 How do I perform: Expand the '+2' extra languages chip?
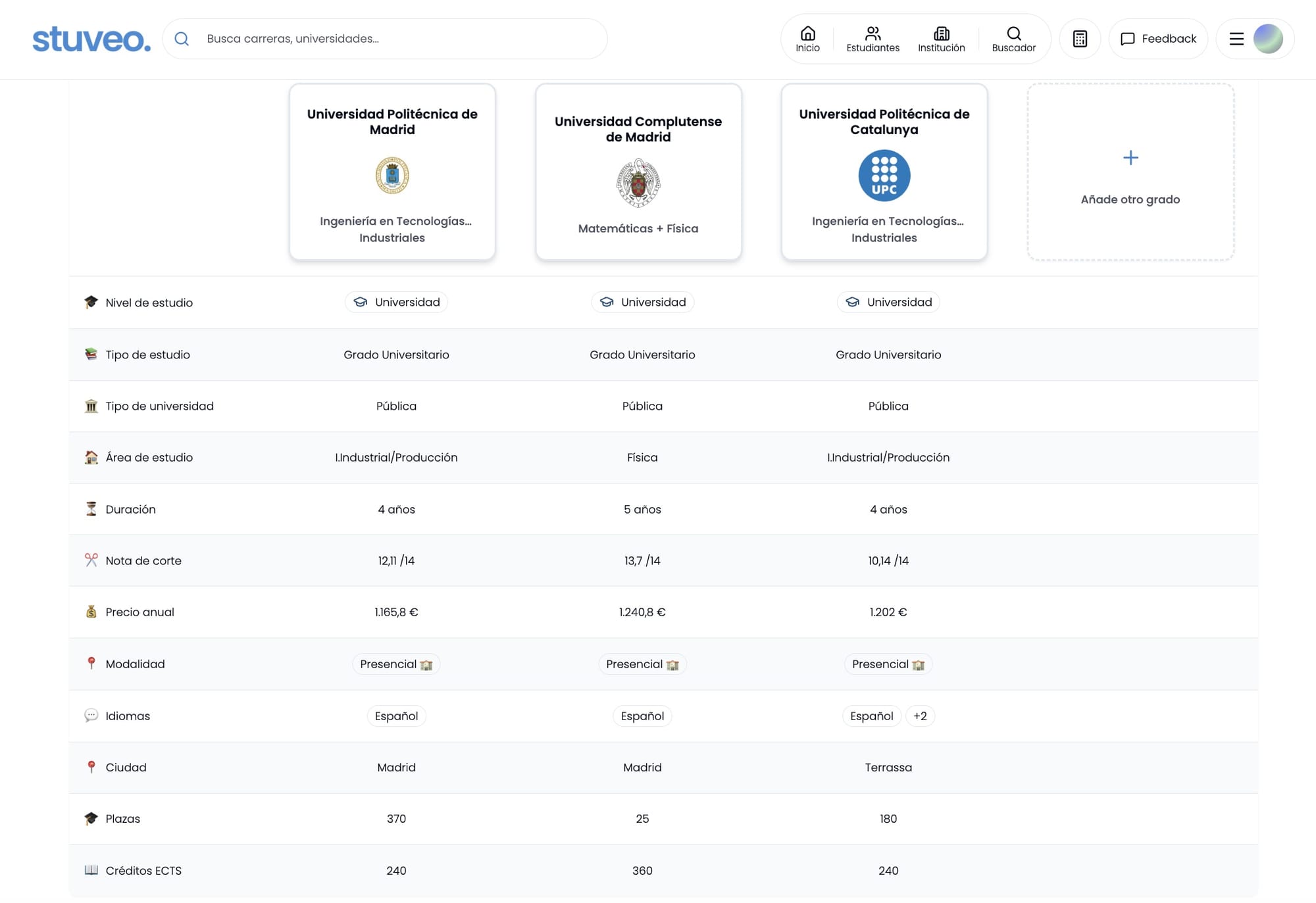tap(920, 716)
